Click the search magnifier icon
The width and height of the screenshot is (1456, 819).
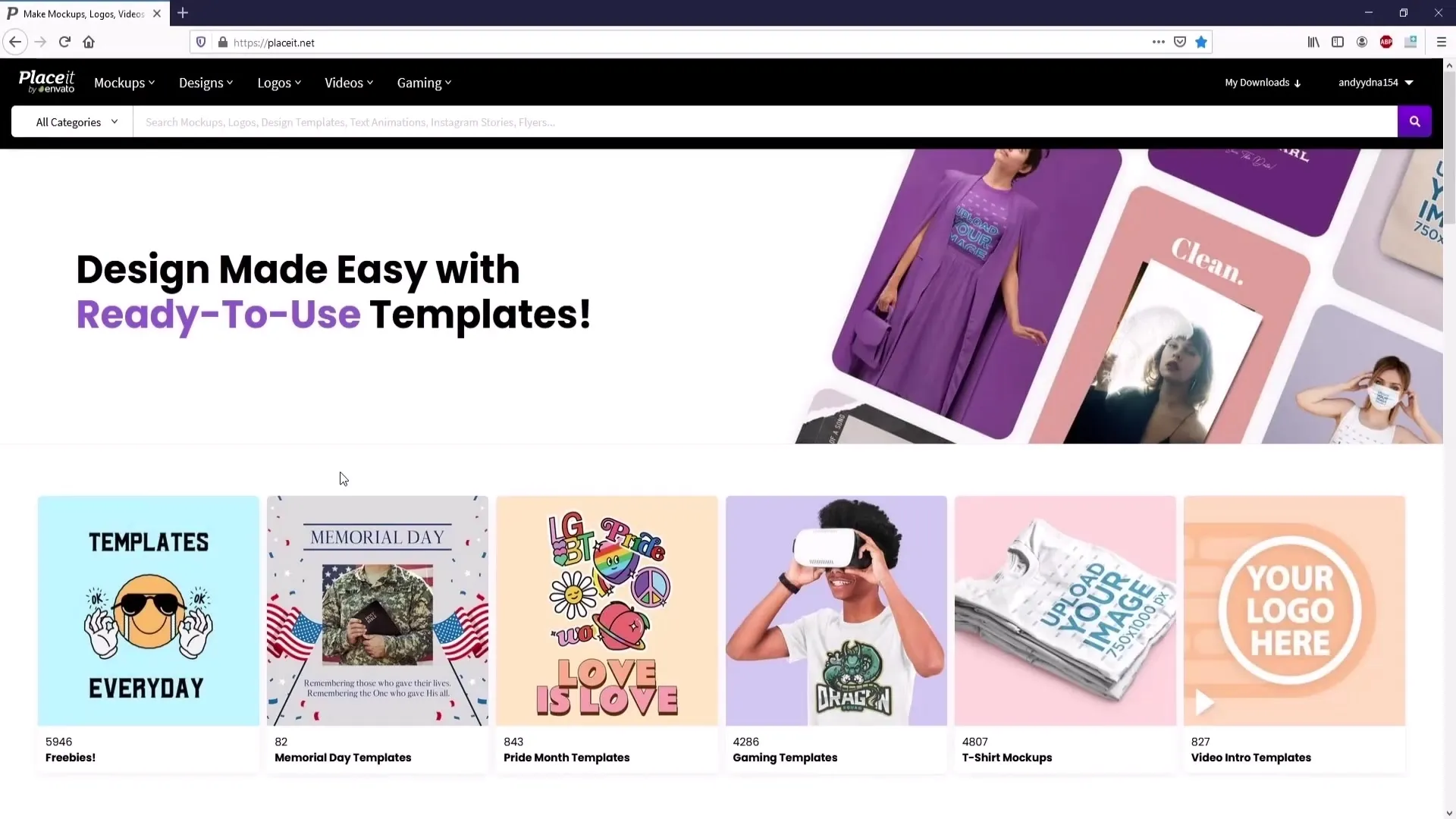coord(1414,121)
